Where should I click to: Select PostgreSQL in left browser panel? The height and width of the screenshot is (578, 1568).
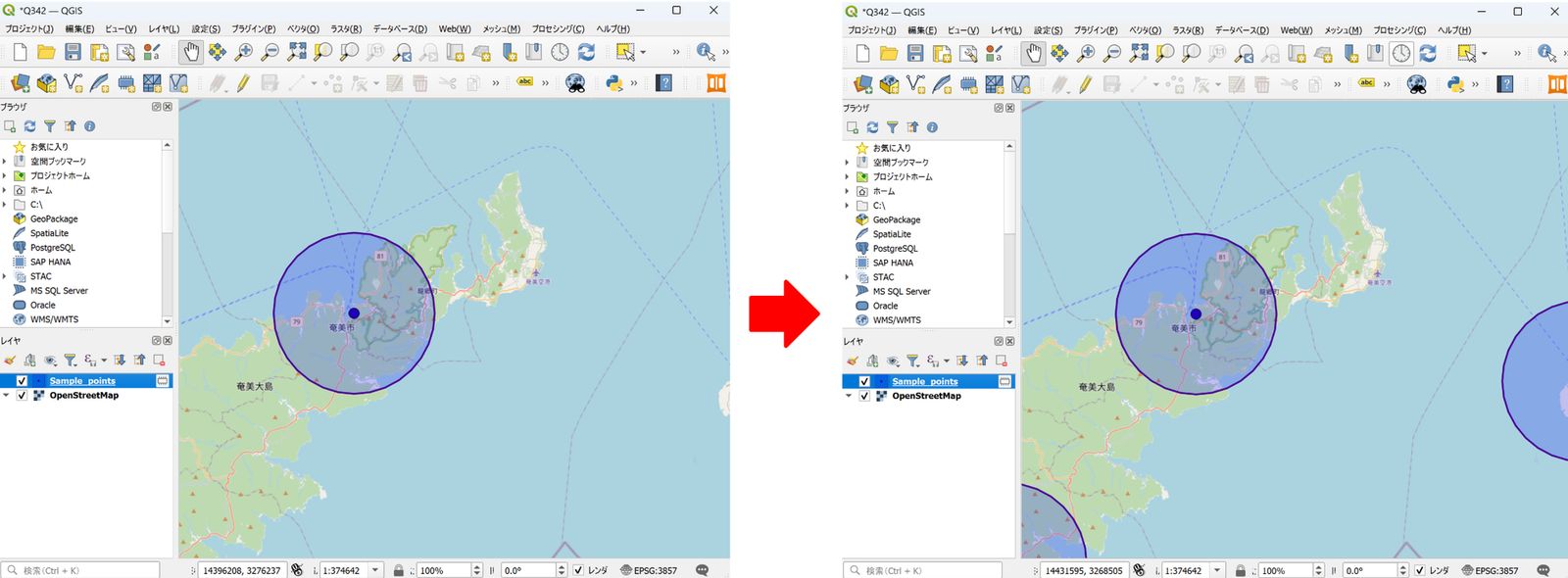52,248
